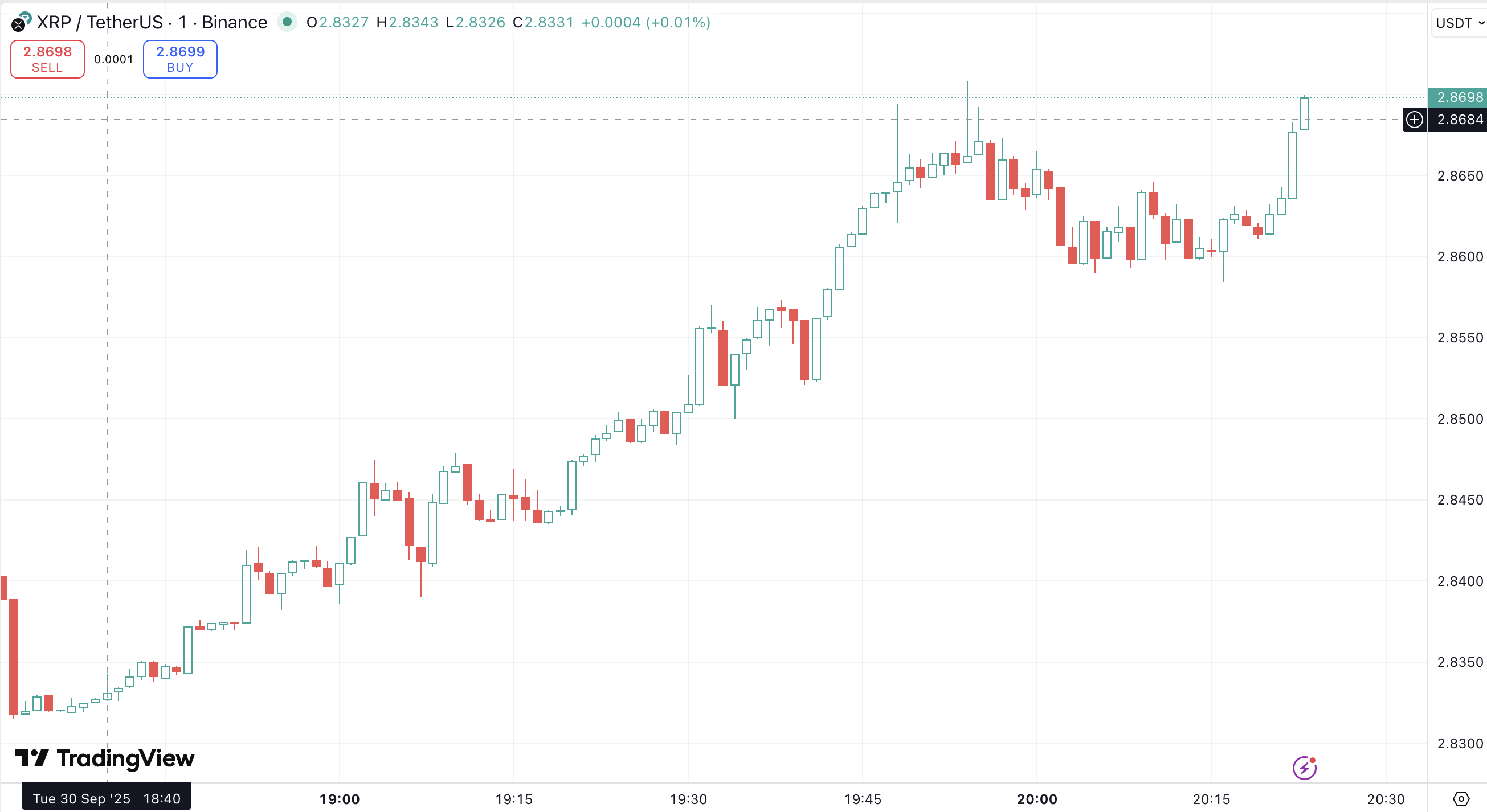Viewport: 1487px width, 812px height.
Task: Click the 0.0001 spread value
Action: 114,59
